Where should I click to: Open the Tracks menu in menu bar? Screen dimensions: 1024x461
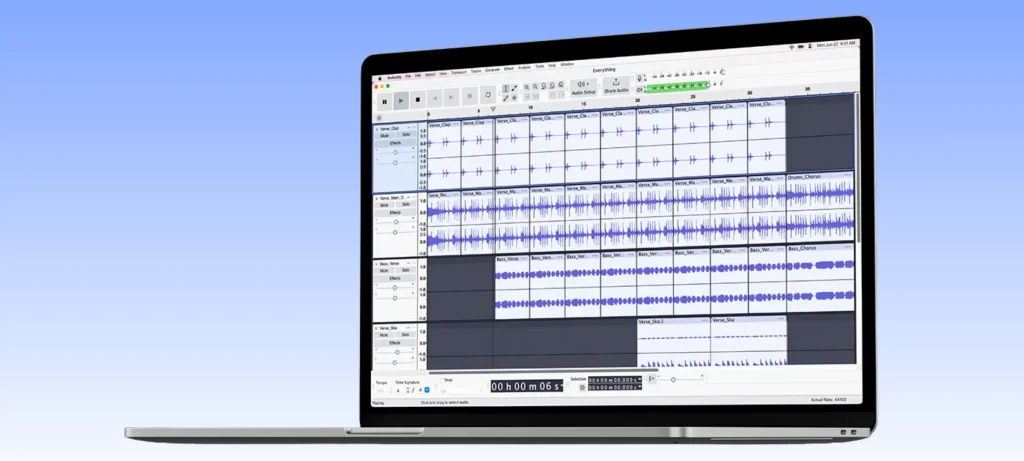pos(475,70)
